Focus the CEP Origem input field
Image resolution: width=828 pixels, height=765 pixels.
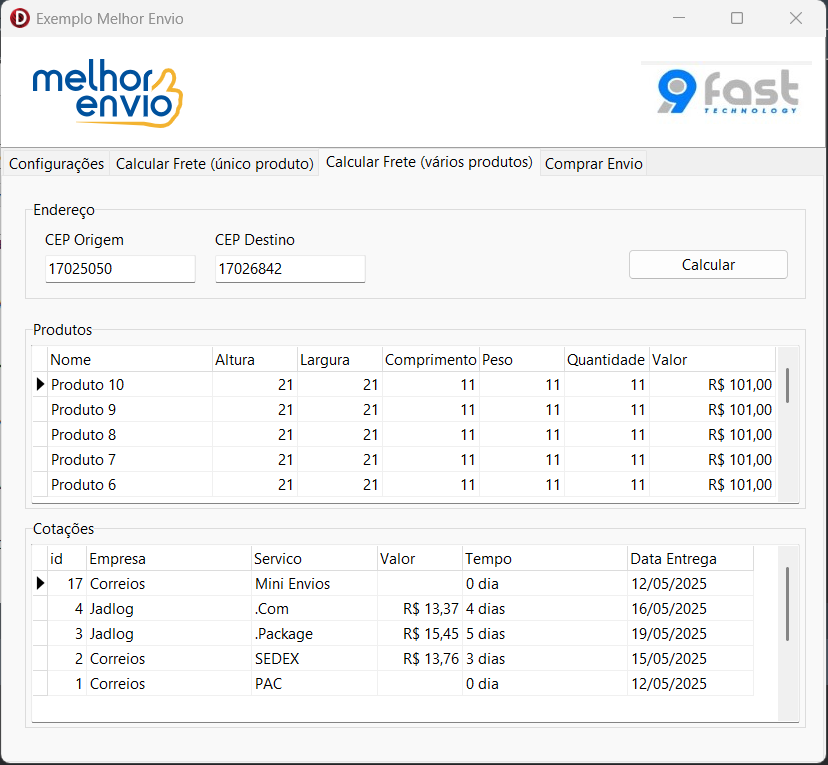pos(120,269)
